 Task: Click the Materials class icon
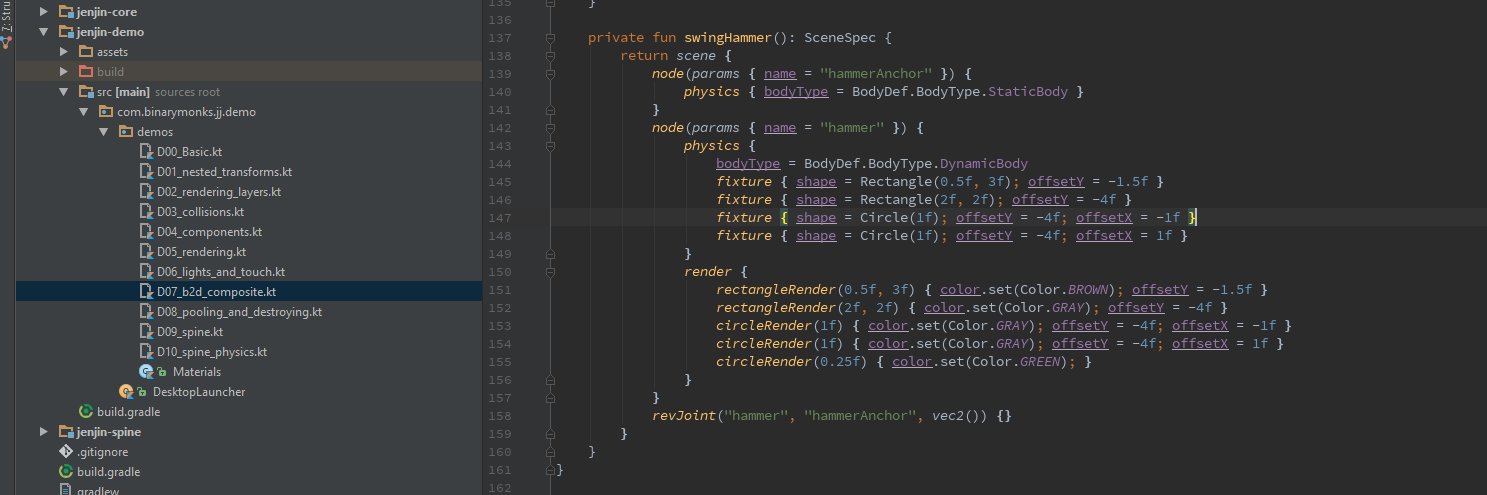(x=146, y=372)
